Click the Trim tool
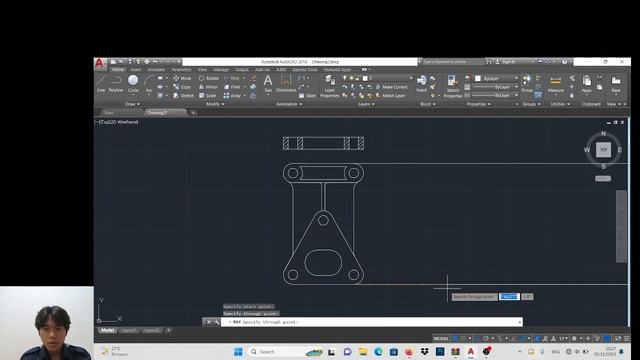 232,78
